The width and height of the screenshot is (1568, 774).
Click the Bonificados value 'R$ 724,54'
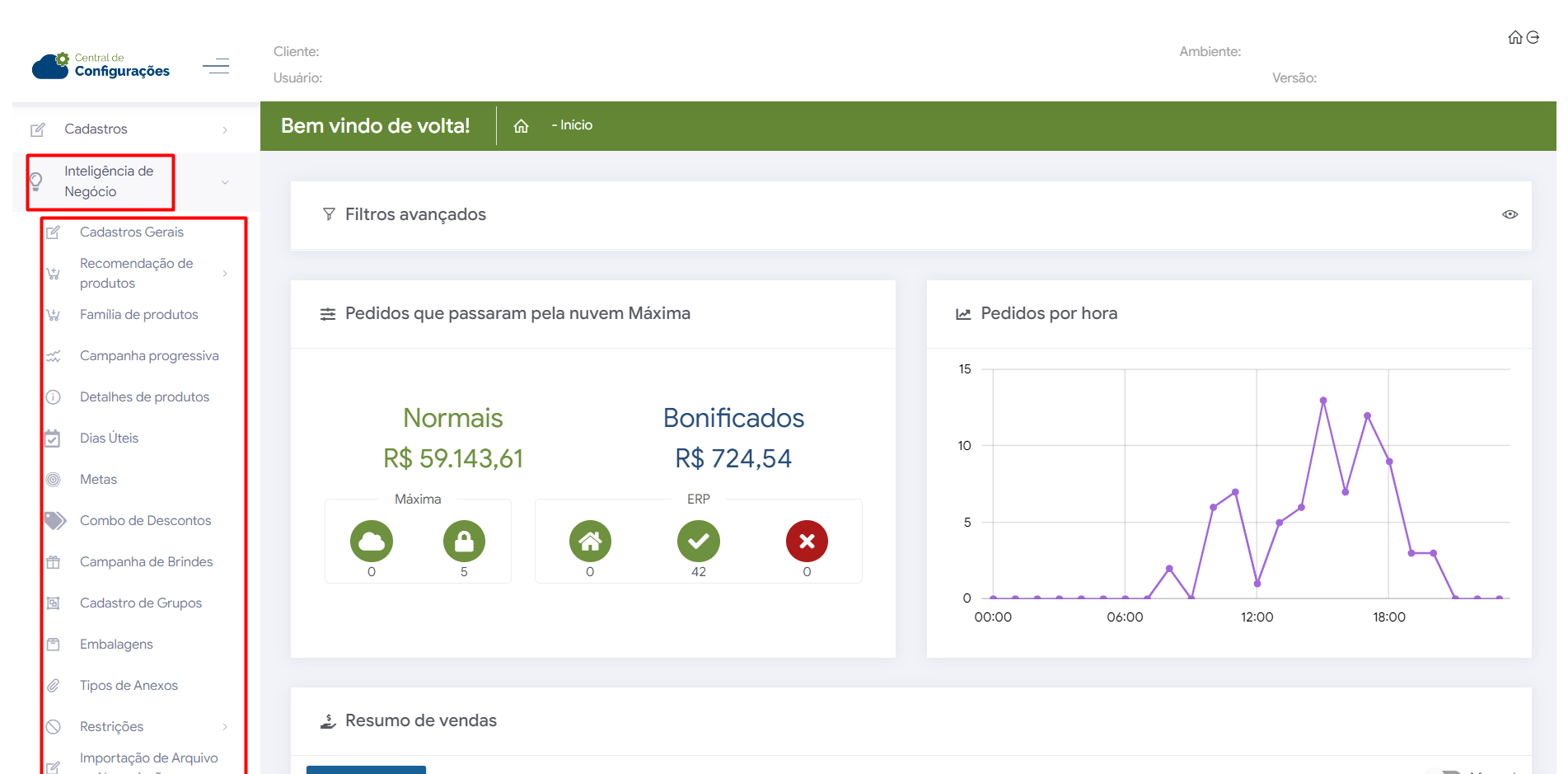(733, 458)
